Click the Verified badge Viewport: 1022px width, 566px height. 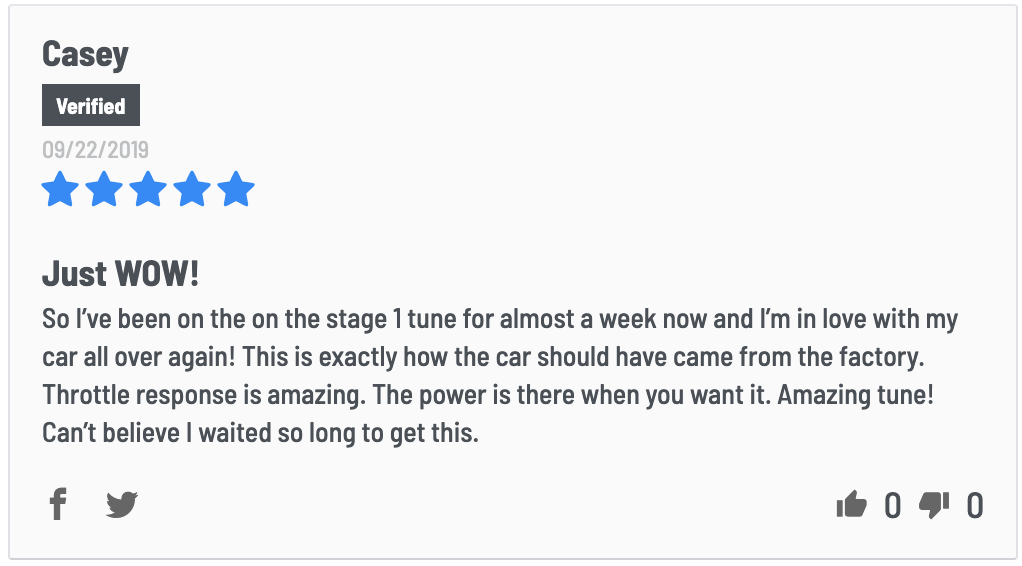click(x=91, y=105)
